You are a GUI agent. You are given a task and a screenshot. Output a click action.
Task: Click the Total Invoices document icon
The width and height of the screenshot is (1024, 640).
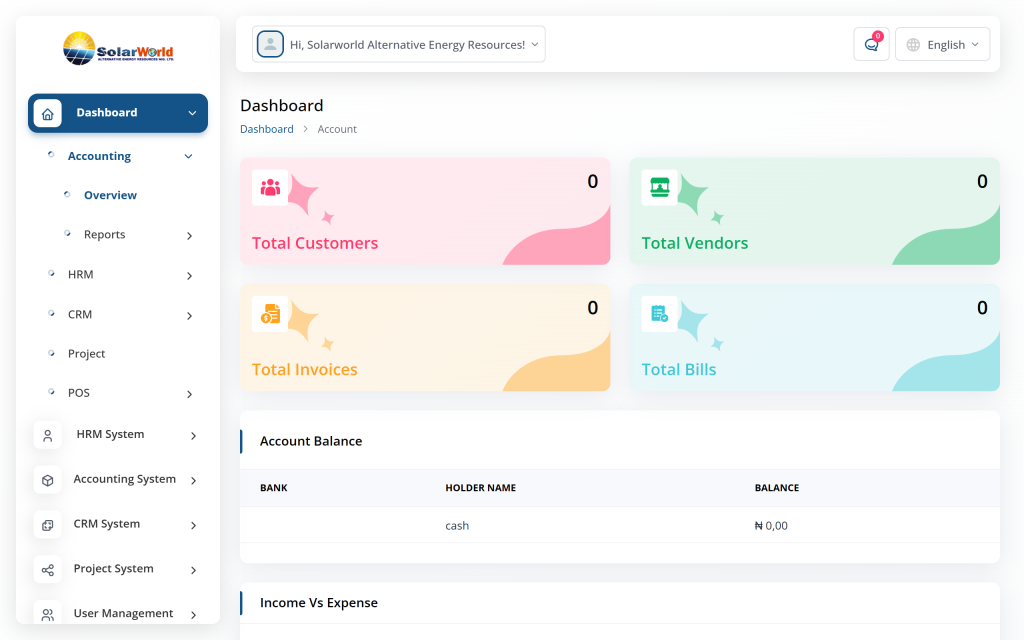click(270, 314)
